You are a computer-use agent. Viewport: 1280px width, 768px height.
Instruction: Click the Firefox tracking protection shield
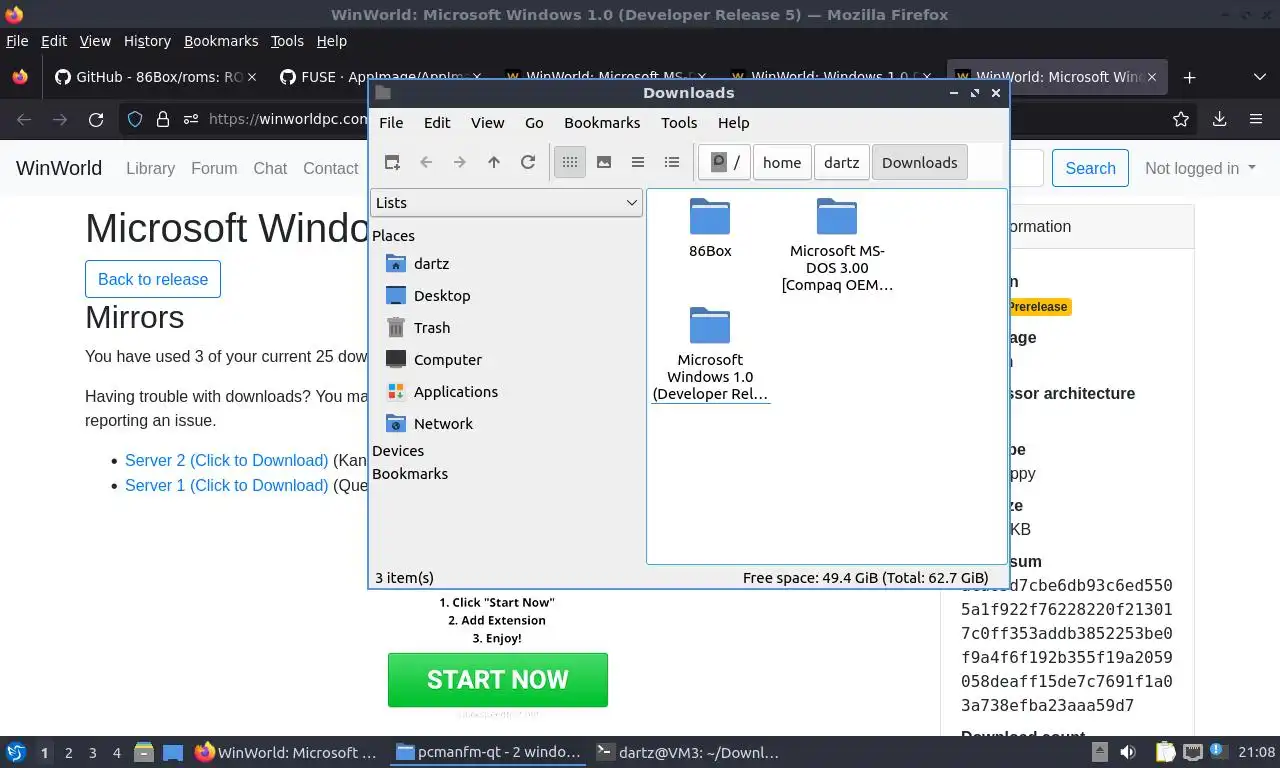135,119
